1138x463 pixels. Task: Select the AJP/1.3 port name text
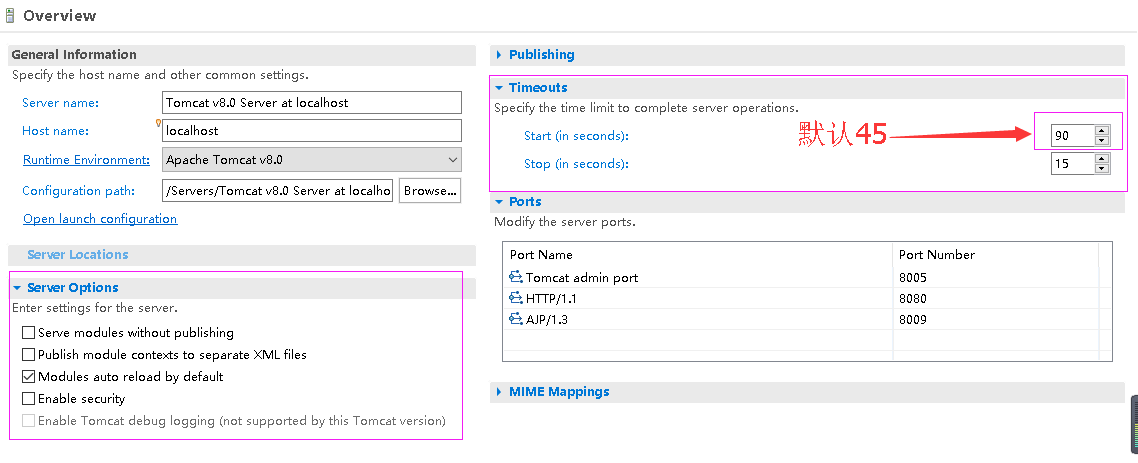point(547,319)
